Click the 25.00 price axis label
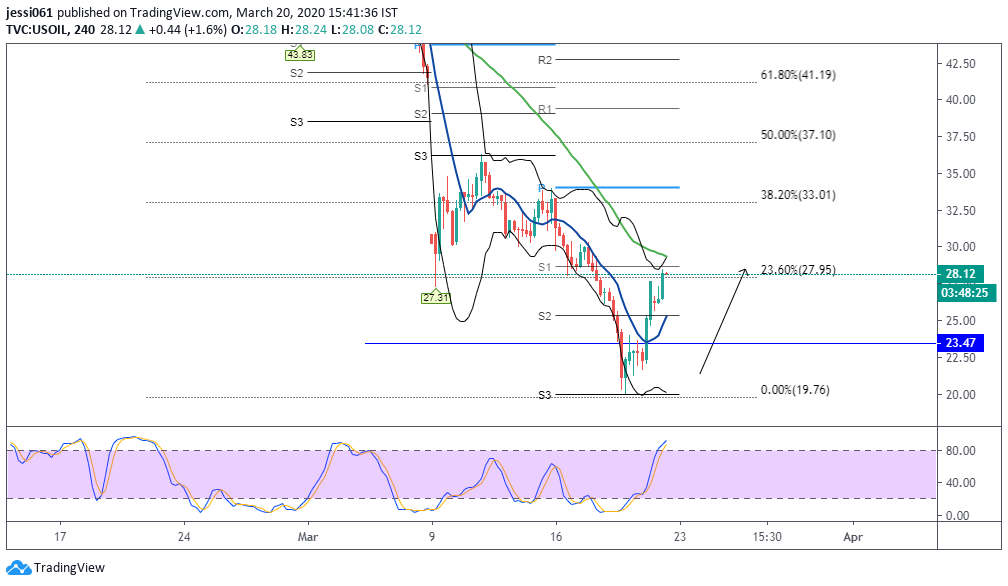The width and height of the screenshot is (1008, 586). [x=960, y=321]
